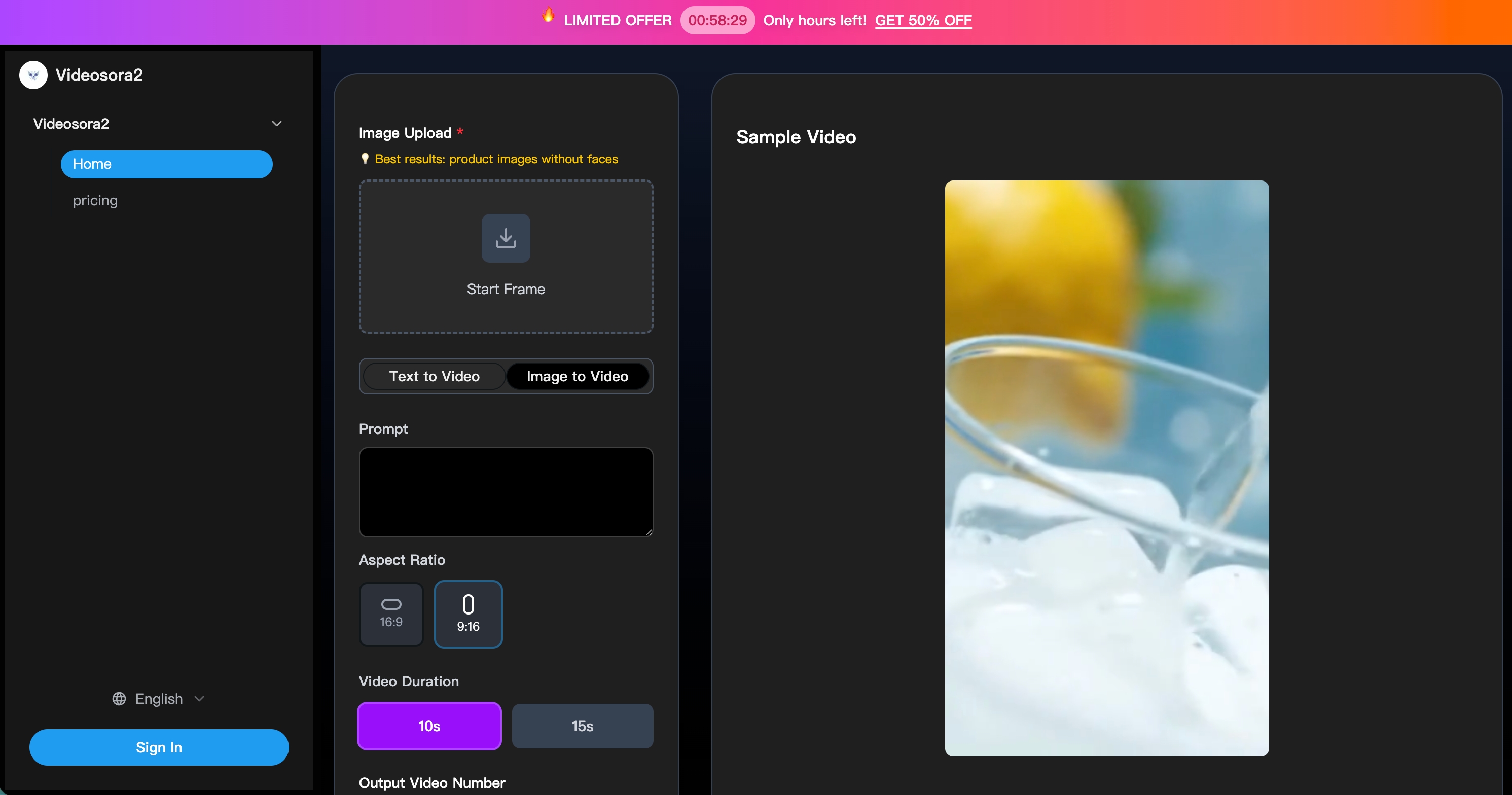Open the Home sidebar item

[166, 164]
